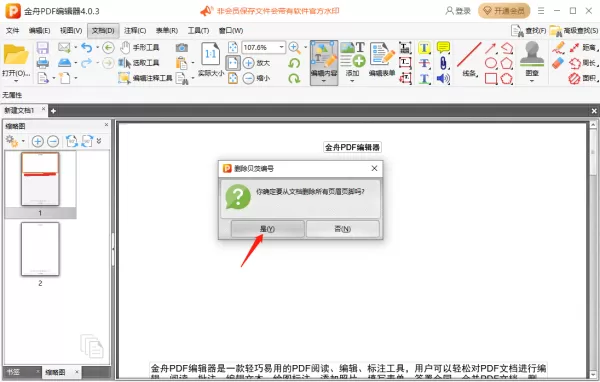
Task: Select the red oval shape tool
Action: (491, 63)
